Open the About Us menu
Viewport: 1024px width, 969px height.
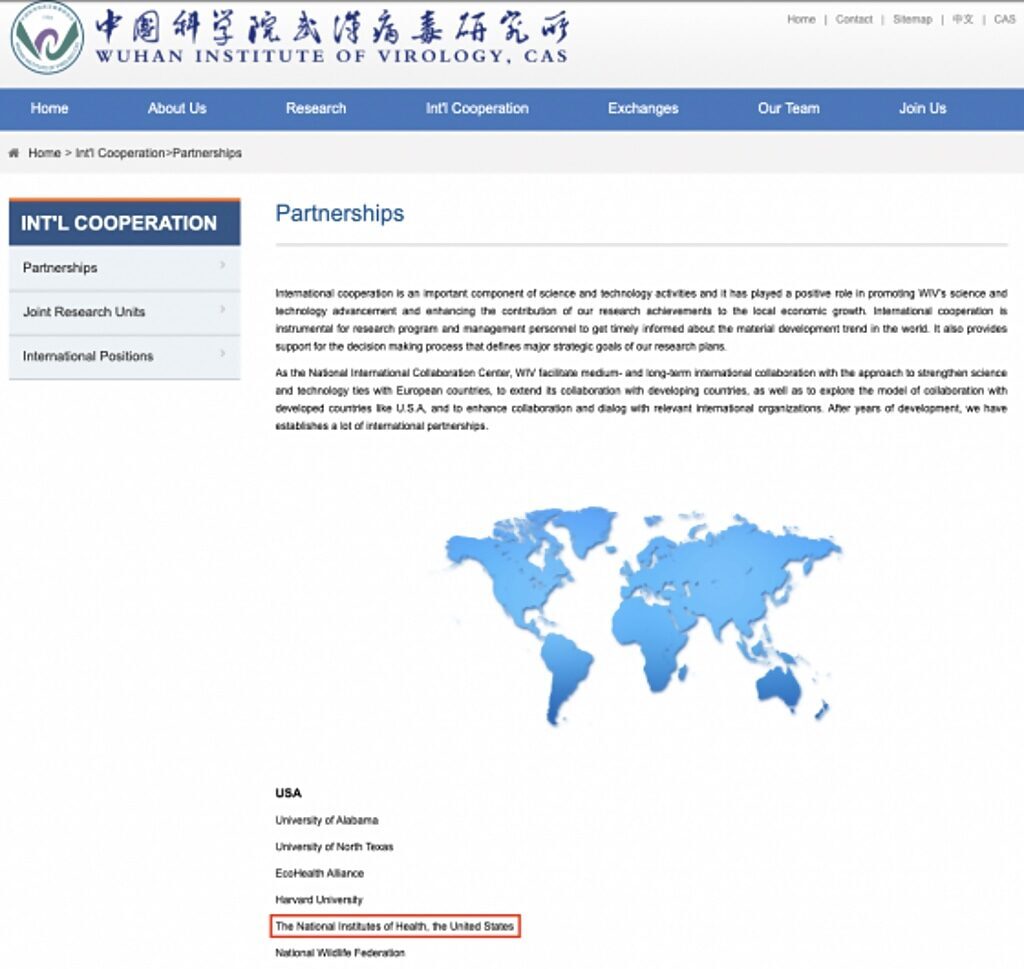coord(177,108)
